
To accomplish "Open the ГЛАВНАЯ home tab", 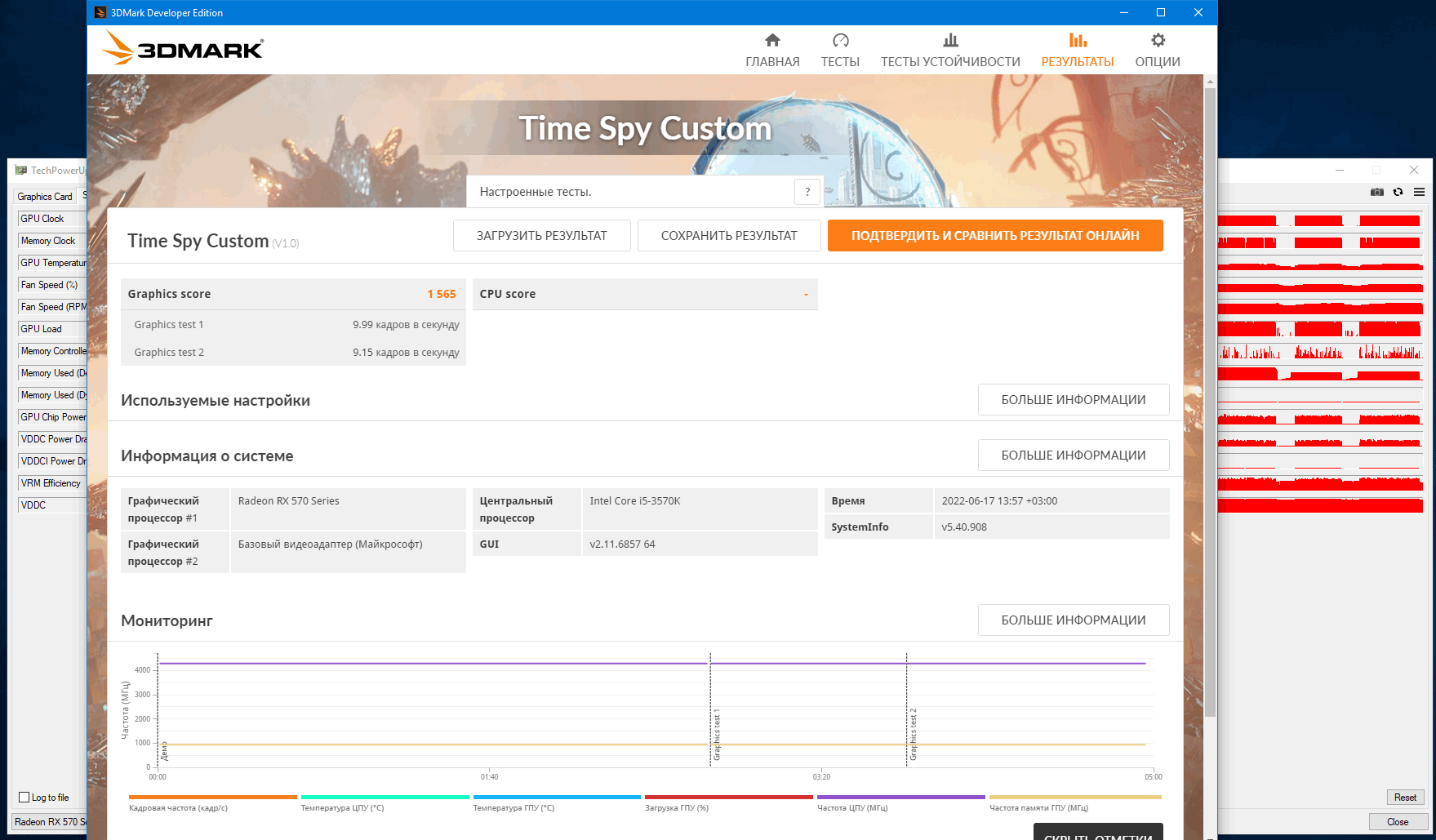I will tap(772, 51).
